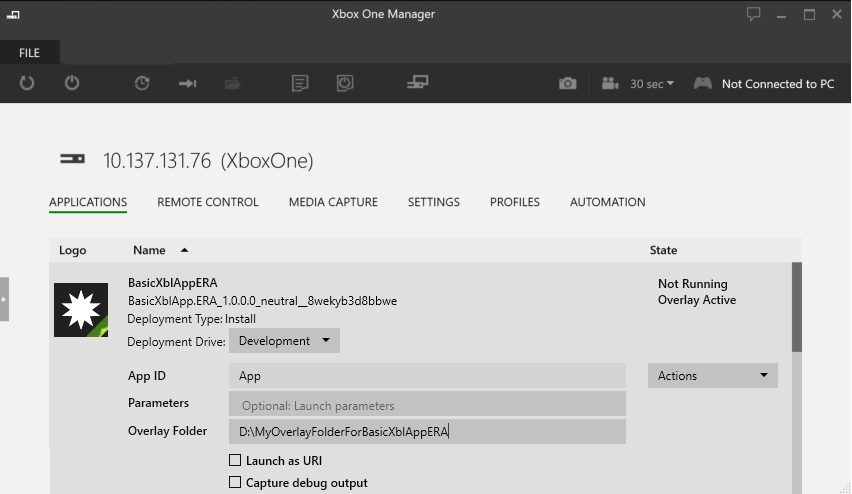This screenshot has width=852, height=494.
Task: Switch to the REMOTE CONTROL tab
Action: point(208,202)
